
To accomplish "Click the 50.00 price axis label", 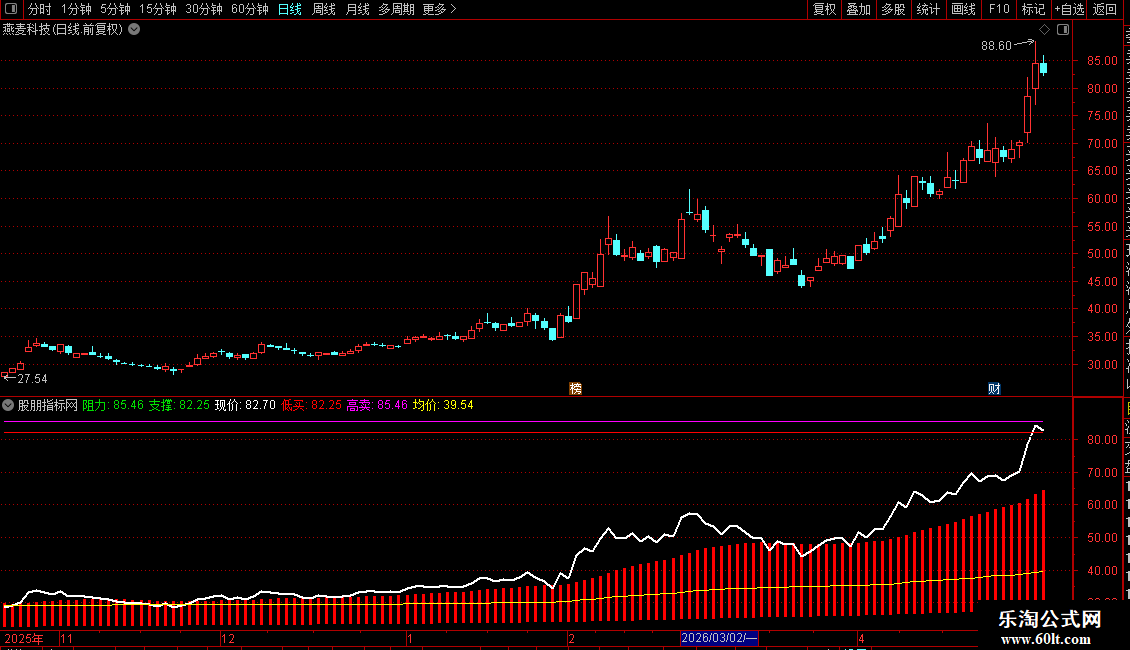I will pyautogui.click(x=1103, y=254).
